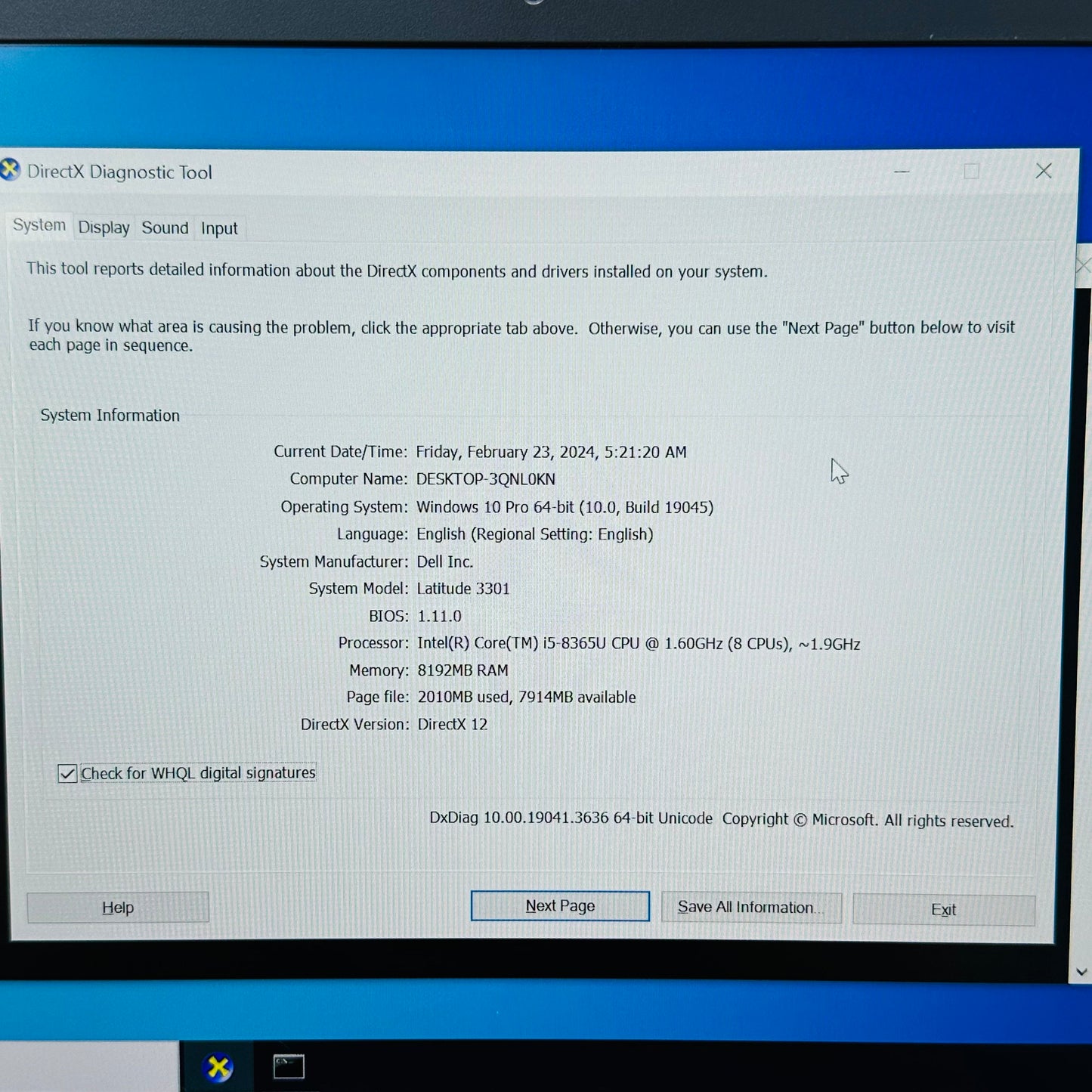
Task: Select the System tab
Action: point(39,224)
